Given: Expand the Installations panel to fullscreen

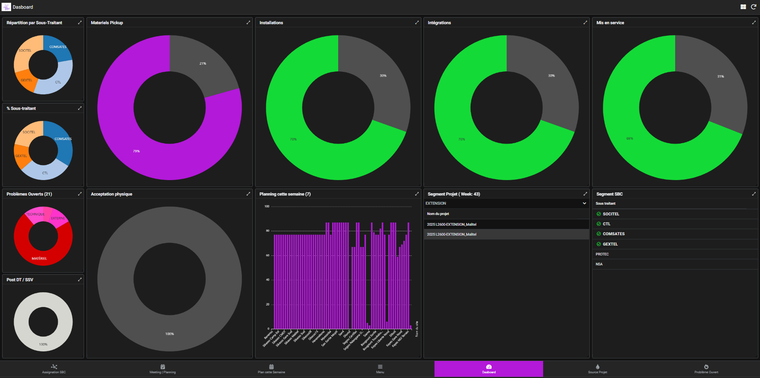Looking at the screenshot, I should click(417, 22).
